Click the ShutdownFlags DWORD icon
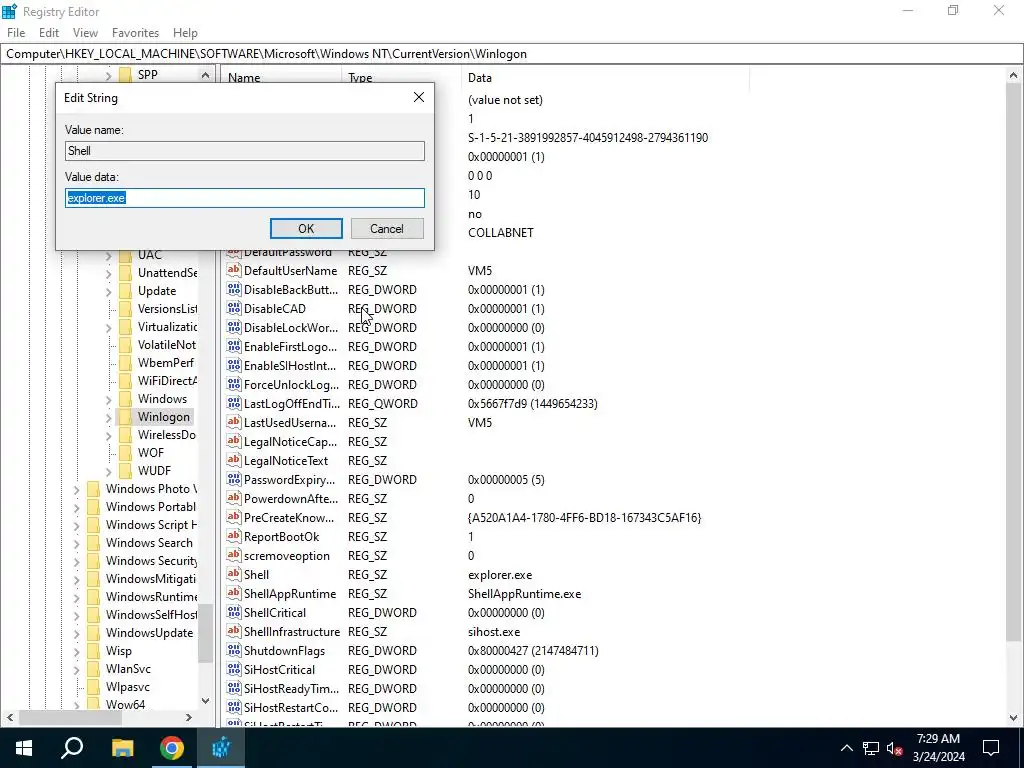1024x768 pixels. pyautogui.click(x=234, y=650)
